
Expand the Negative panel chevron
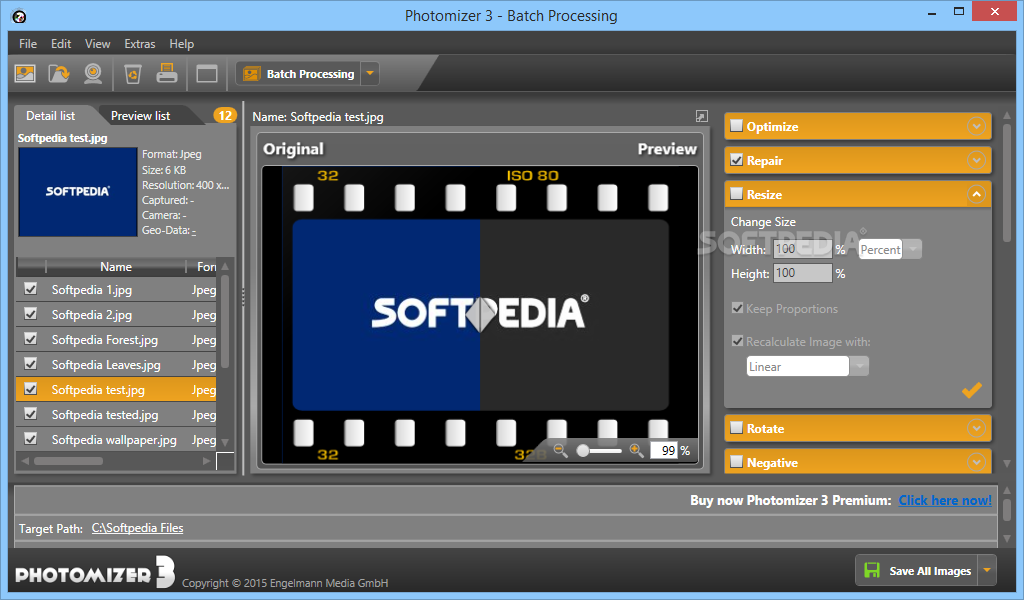(976, 462)
